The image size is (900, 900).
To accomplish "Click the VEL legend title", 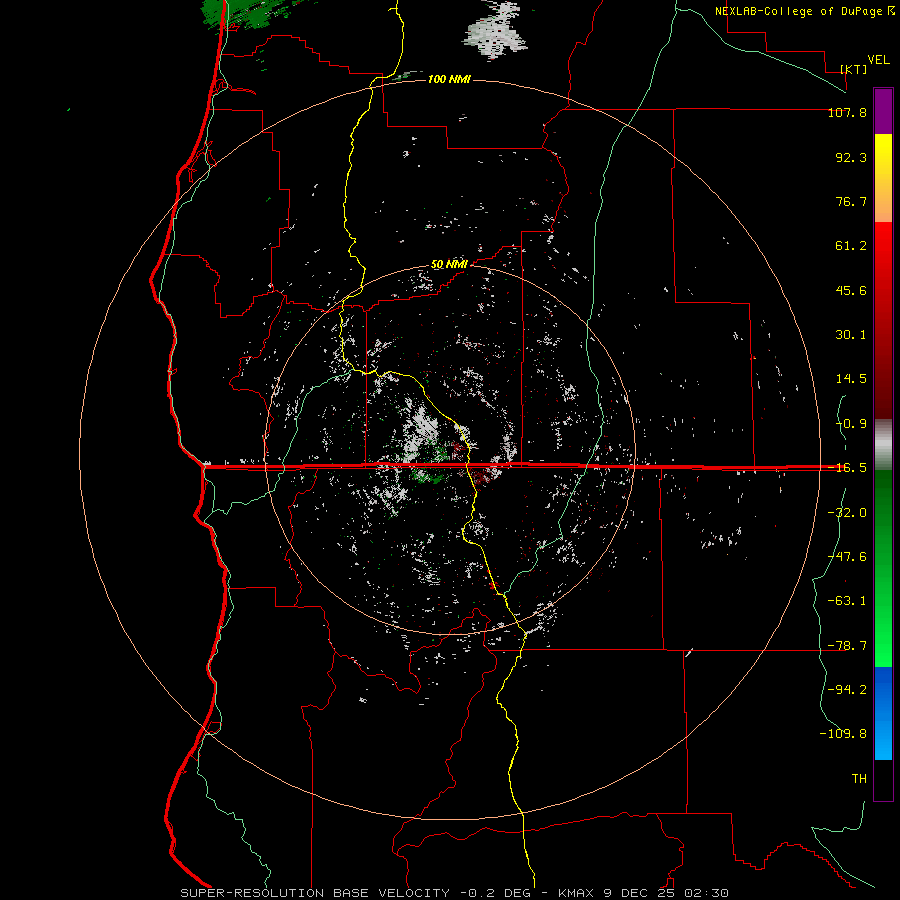I will 878,60.
